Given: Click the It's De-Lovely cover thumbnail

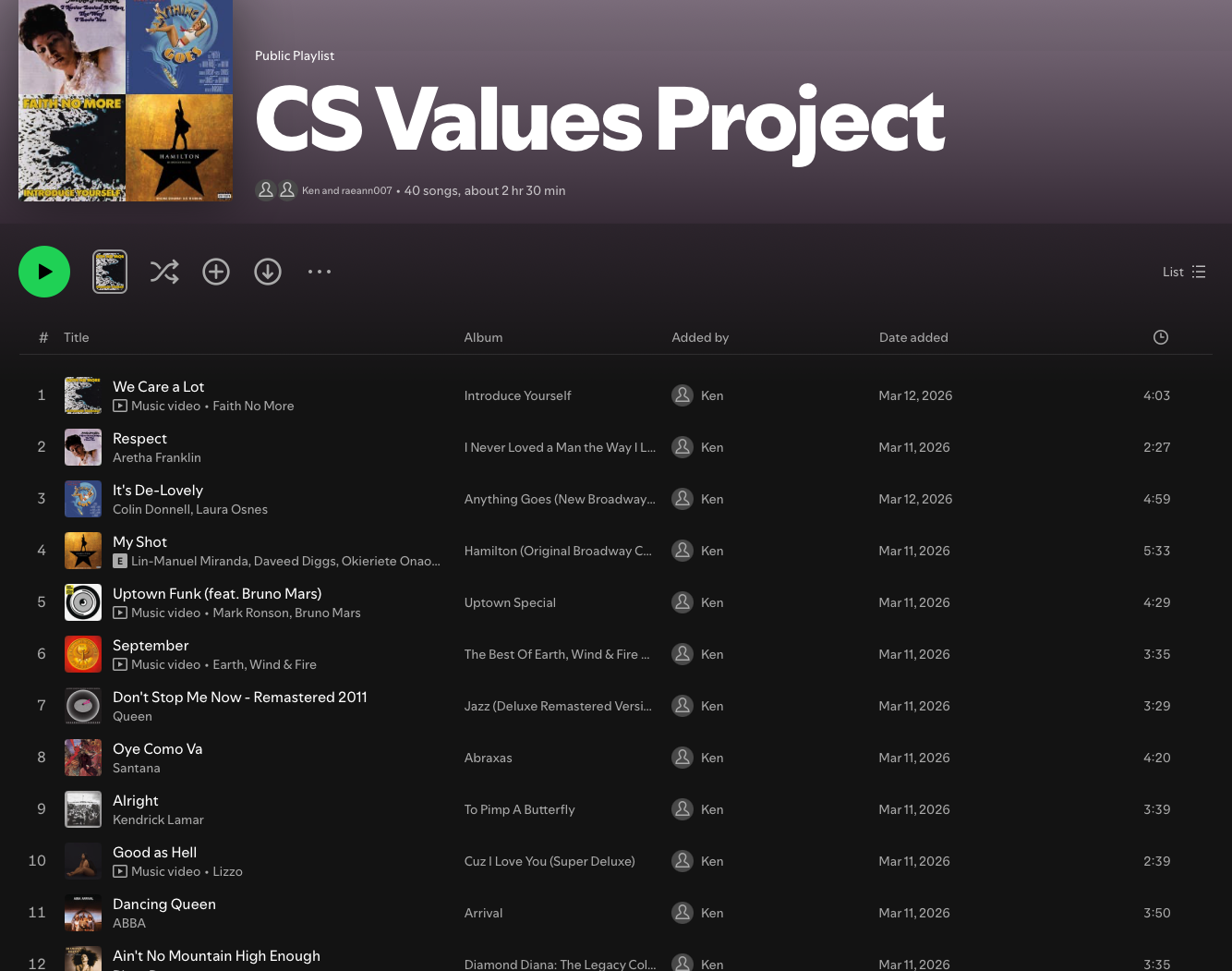Looking at the screenshot, I should coord(83,499).
